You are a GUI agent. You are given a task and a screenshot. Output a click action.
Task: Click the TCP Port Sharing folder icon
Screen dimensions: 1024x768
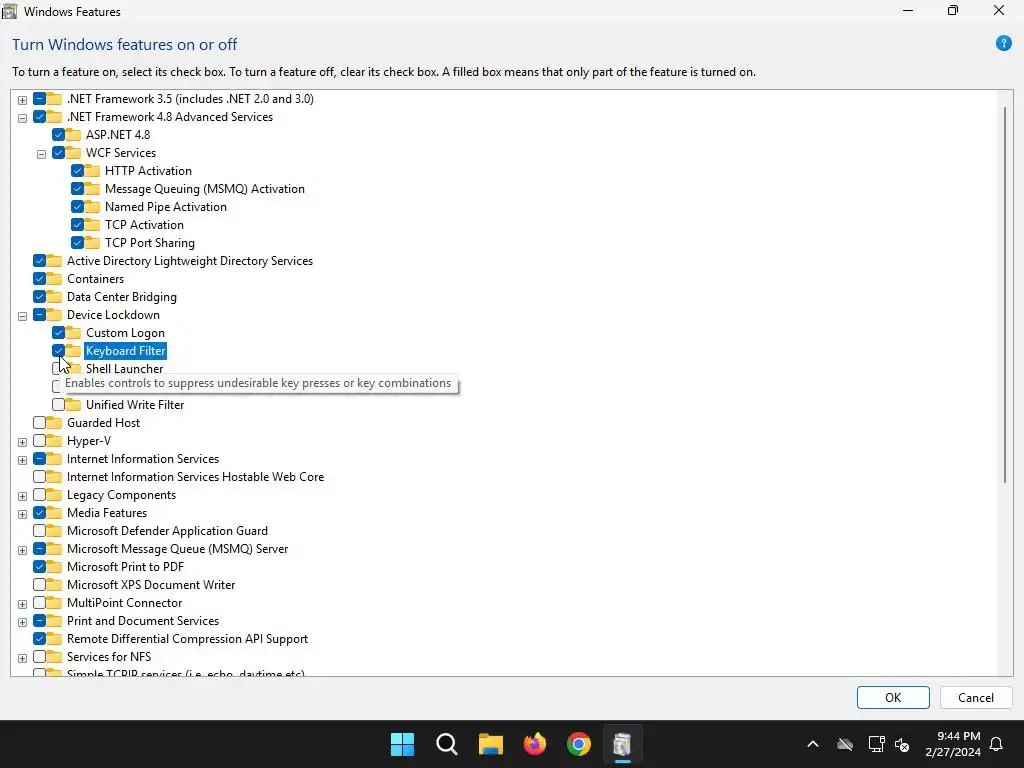tap(93, 243)
